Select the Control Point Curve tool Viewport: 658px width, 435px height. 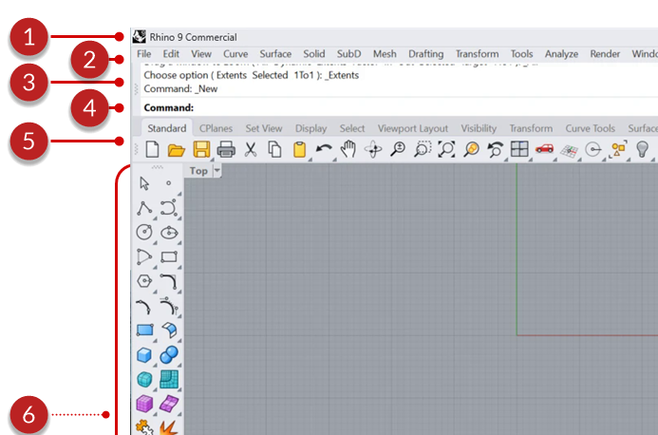coord(169,208)
